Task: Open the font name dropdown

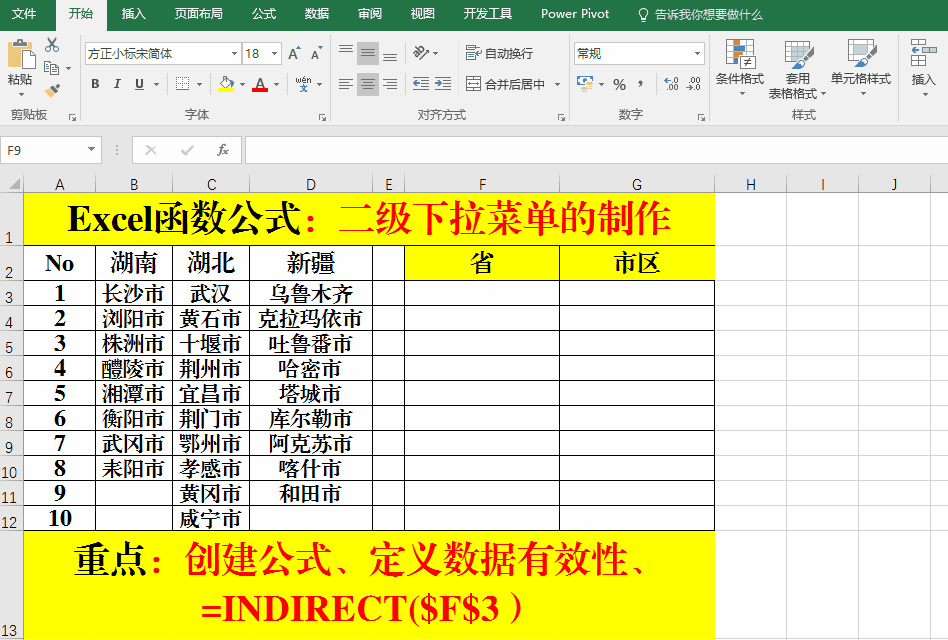Action: [234, 54]
